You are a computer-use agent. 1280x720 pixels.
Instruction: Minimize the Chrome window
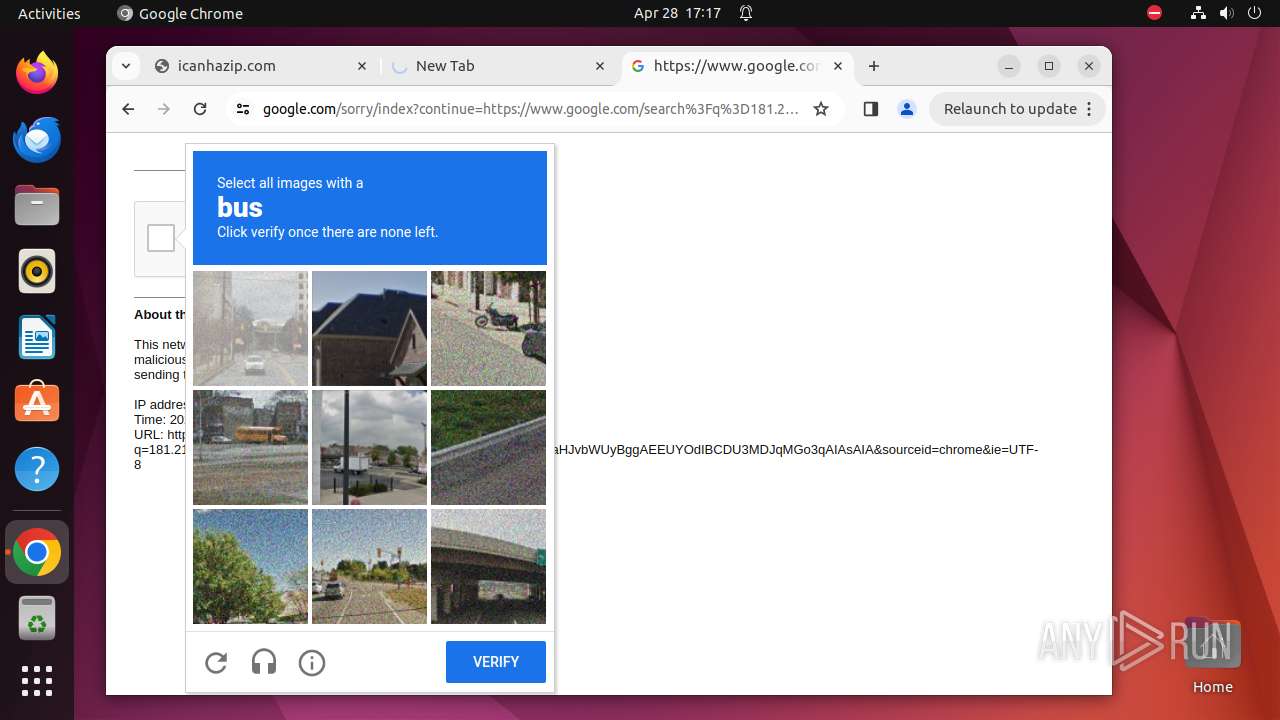click(1009, 66)
